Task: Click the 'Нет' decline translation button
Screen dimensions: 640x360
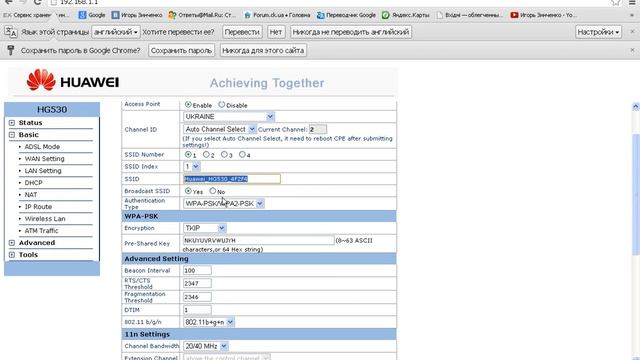Action: (276, 32)
